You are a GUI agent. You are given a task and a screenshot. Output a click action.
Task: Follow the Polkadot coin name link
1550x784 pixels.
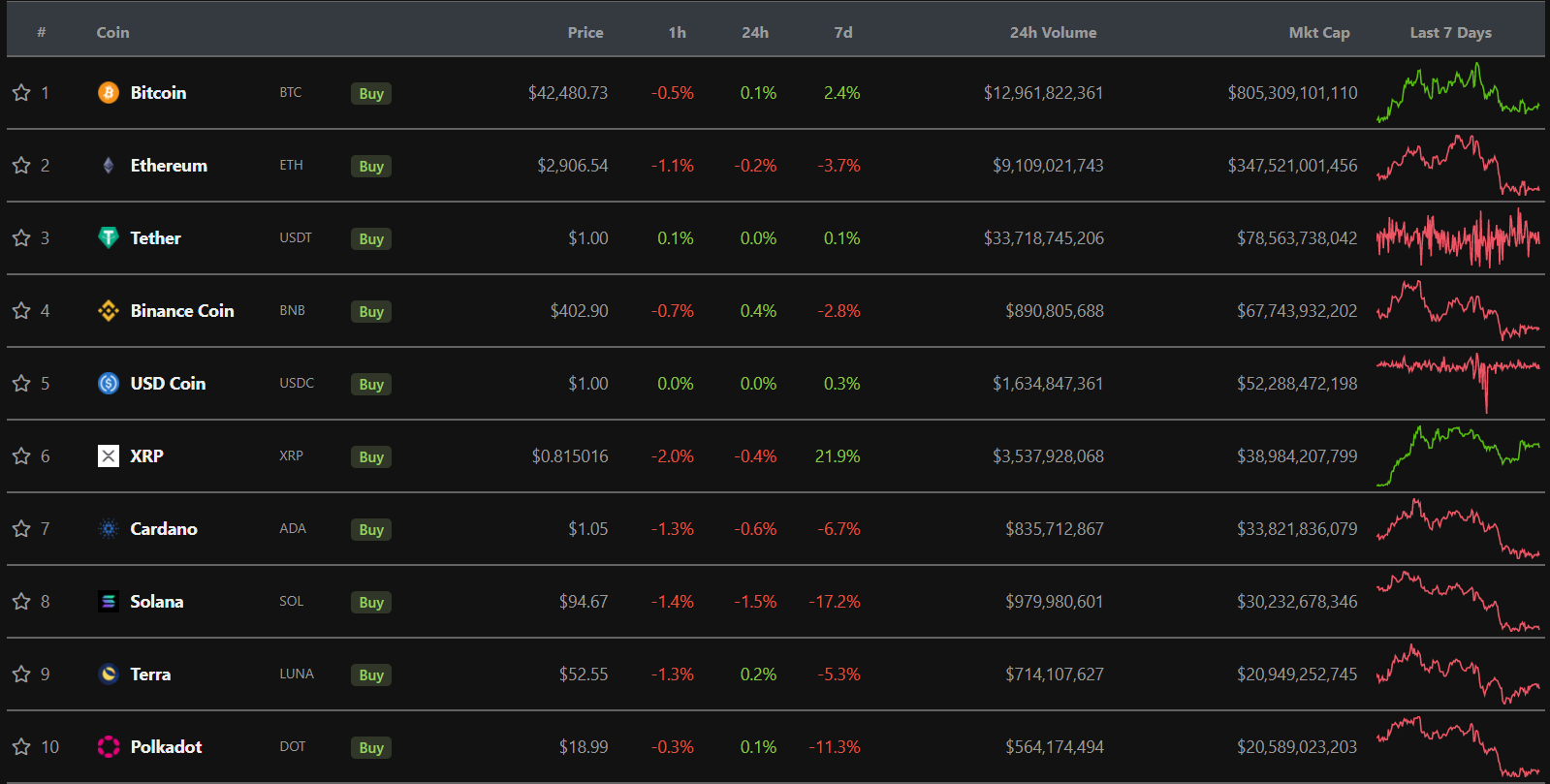pyautogui.click(x=166, y=746)
